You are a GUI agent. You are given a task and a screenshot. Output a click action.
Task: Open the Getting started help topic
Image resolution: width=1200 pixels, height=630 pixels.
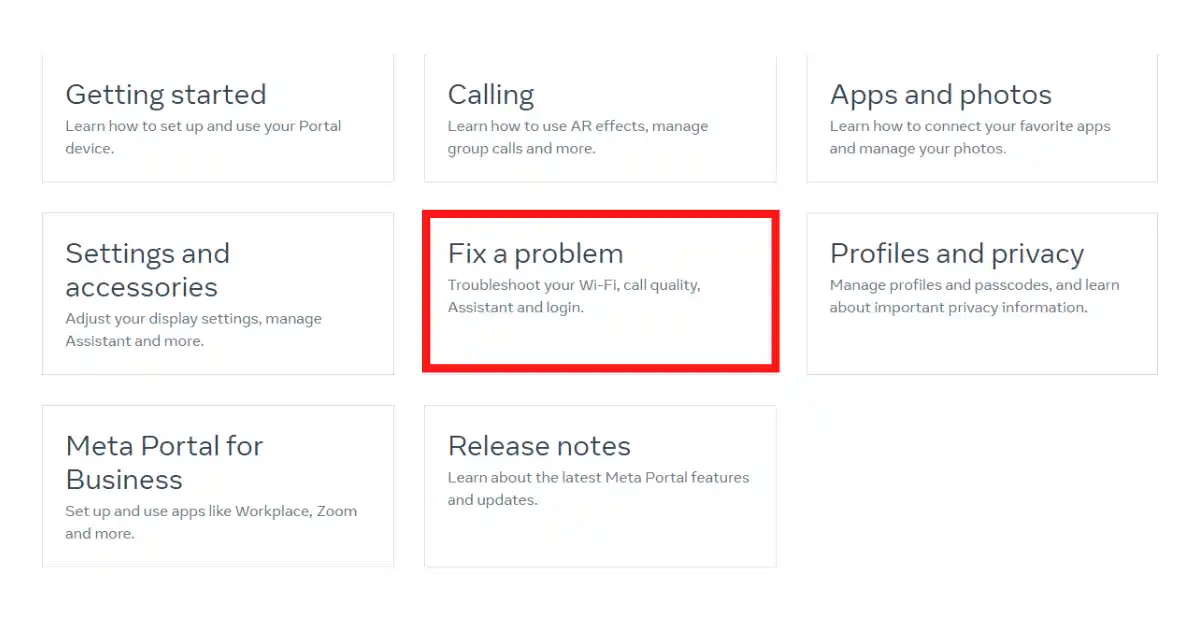[218, 118]
